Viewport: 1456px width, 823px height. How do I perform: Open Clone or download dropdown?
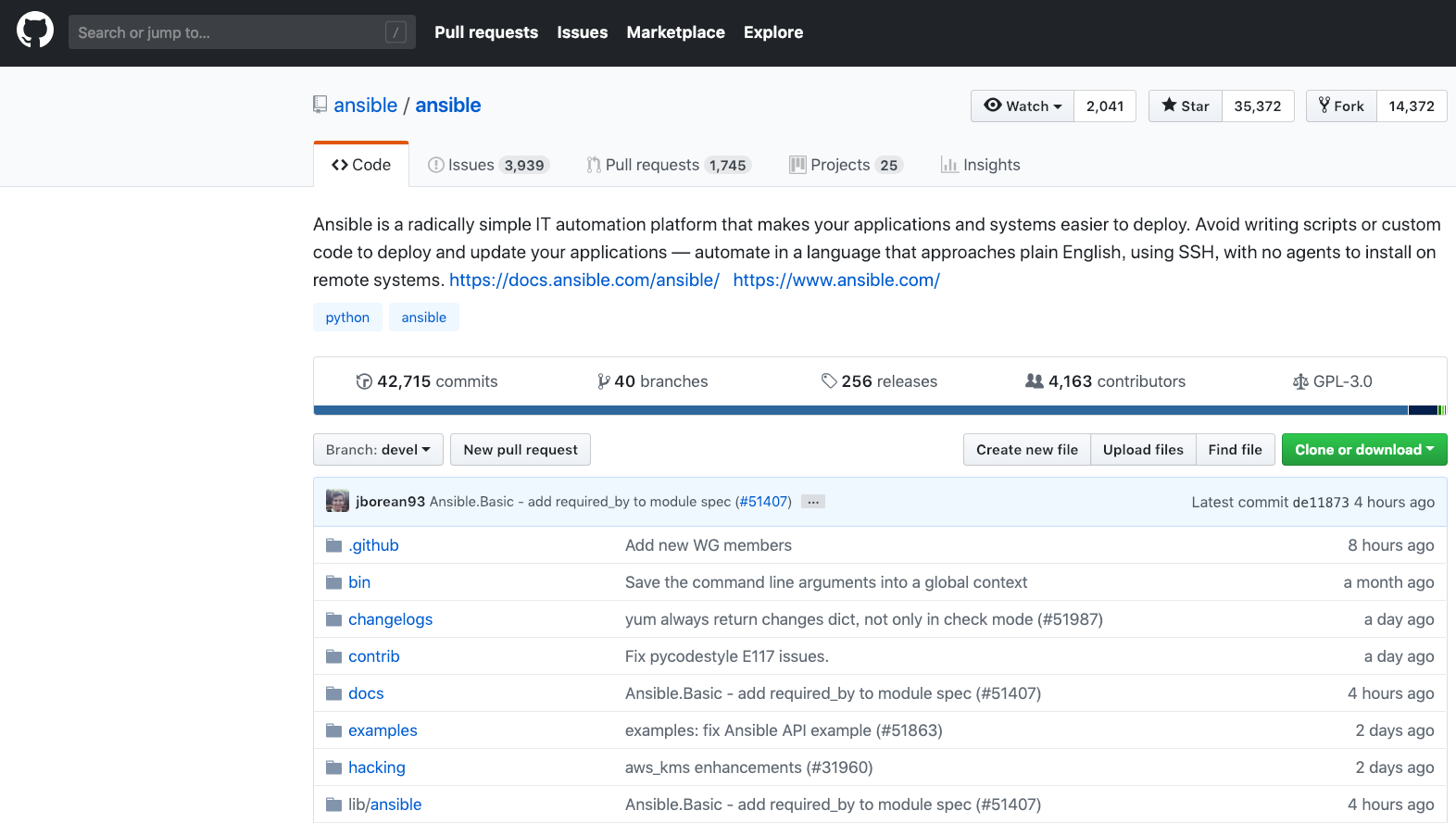[1364, 449]
